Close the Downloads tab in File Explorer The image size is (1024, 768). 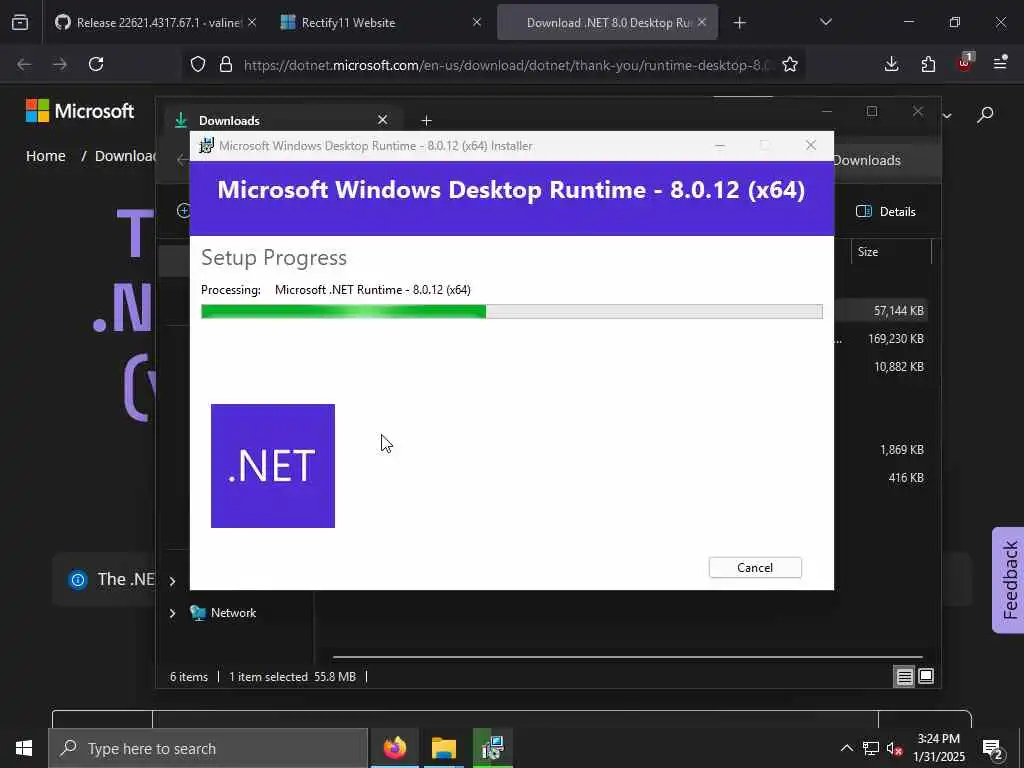tap(383, 120)
